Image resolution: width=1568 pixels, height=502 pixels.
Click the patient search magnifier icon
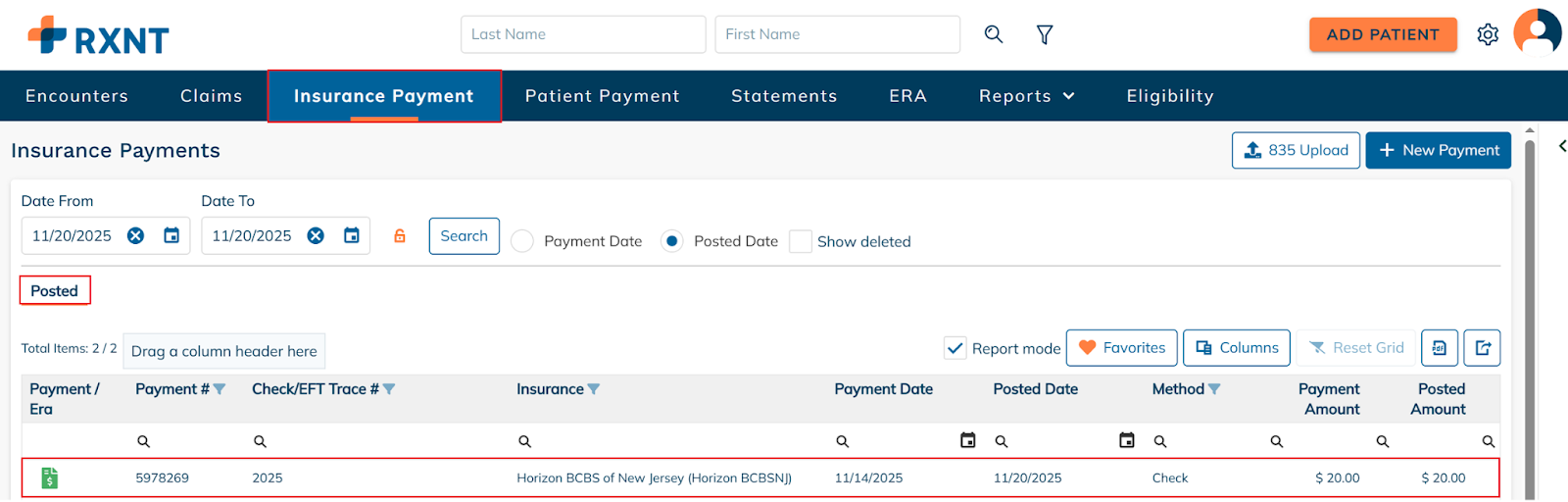click(993, 34)
